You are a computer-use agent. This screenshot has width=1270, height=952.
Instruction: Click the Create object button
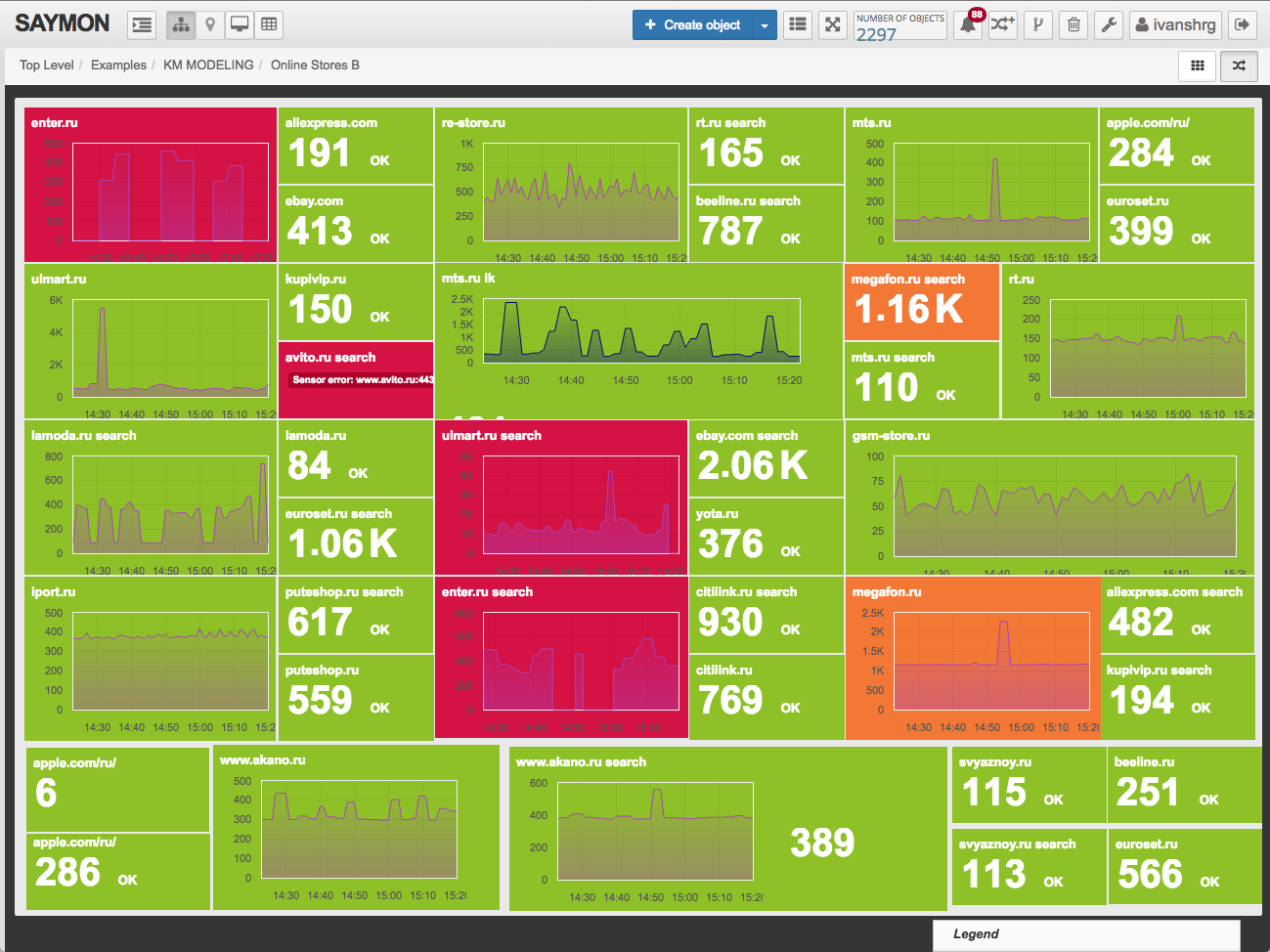tap(692, 25)
